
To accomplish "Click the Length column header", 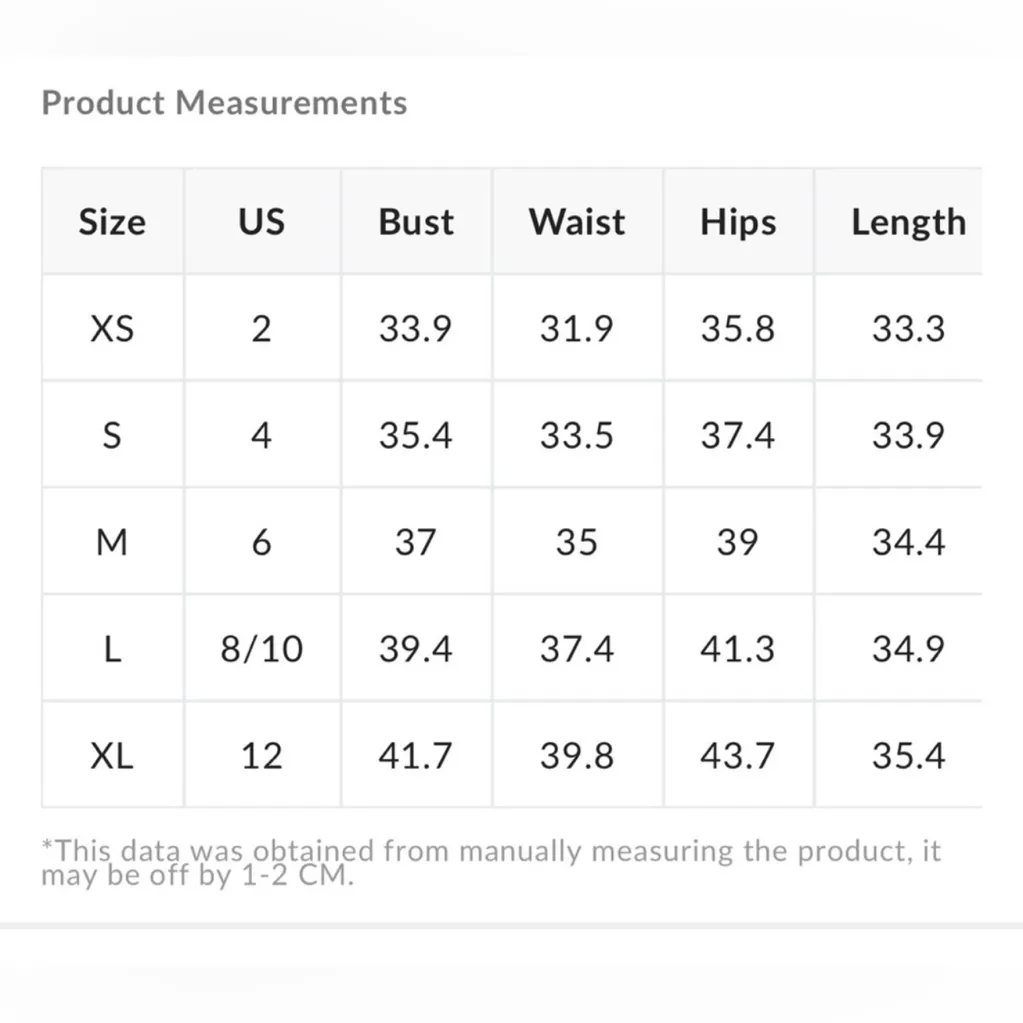I will click(x=908, y=222).
